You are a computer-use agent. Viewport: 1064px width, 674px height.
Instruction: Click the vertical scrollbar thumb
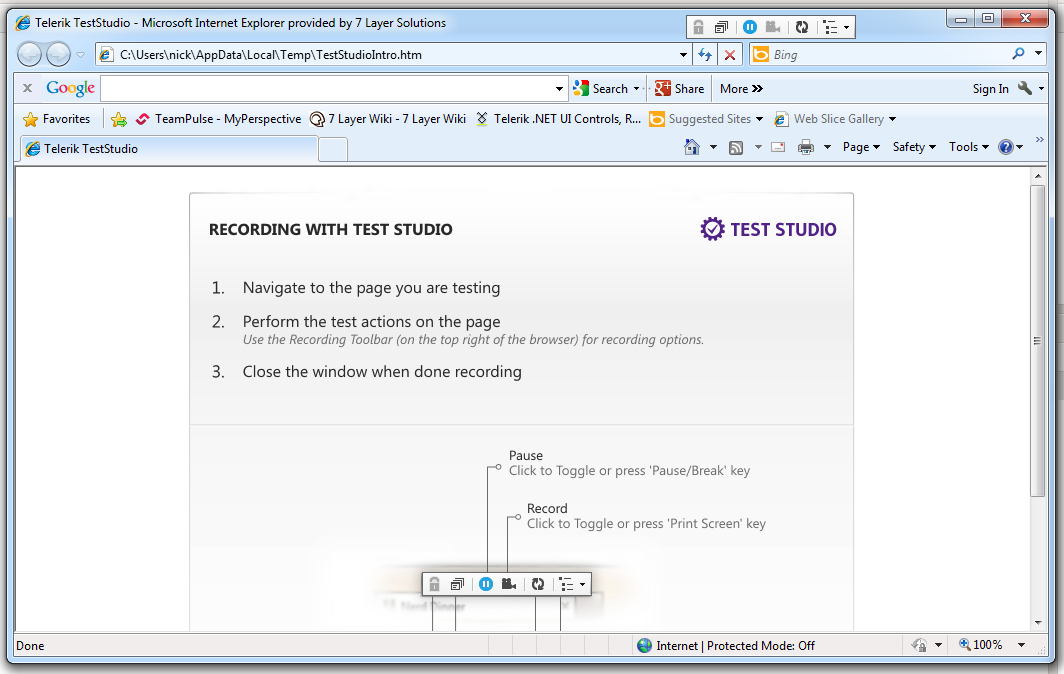1038,340
